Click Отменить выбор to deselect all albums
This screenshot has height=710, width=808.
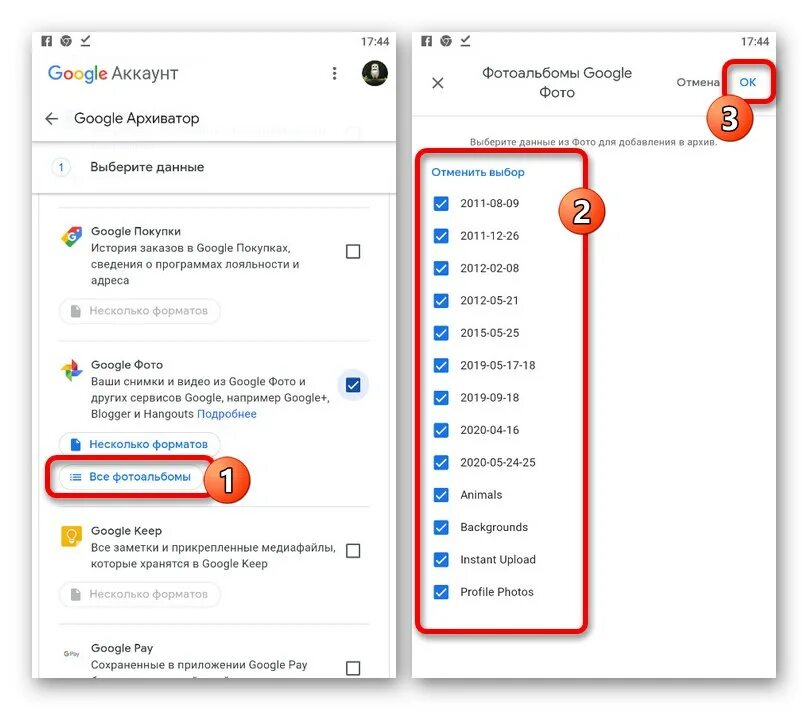pos(478,172)
